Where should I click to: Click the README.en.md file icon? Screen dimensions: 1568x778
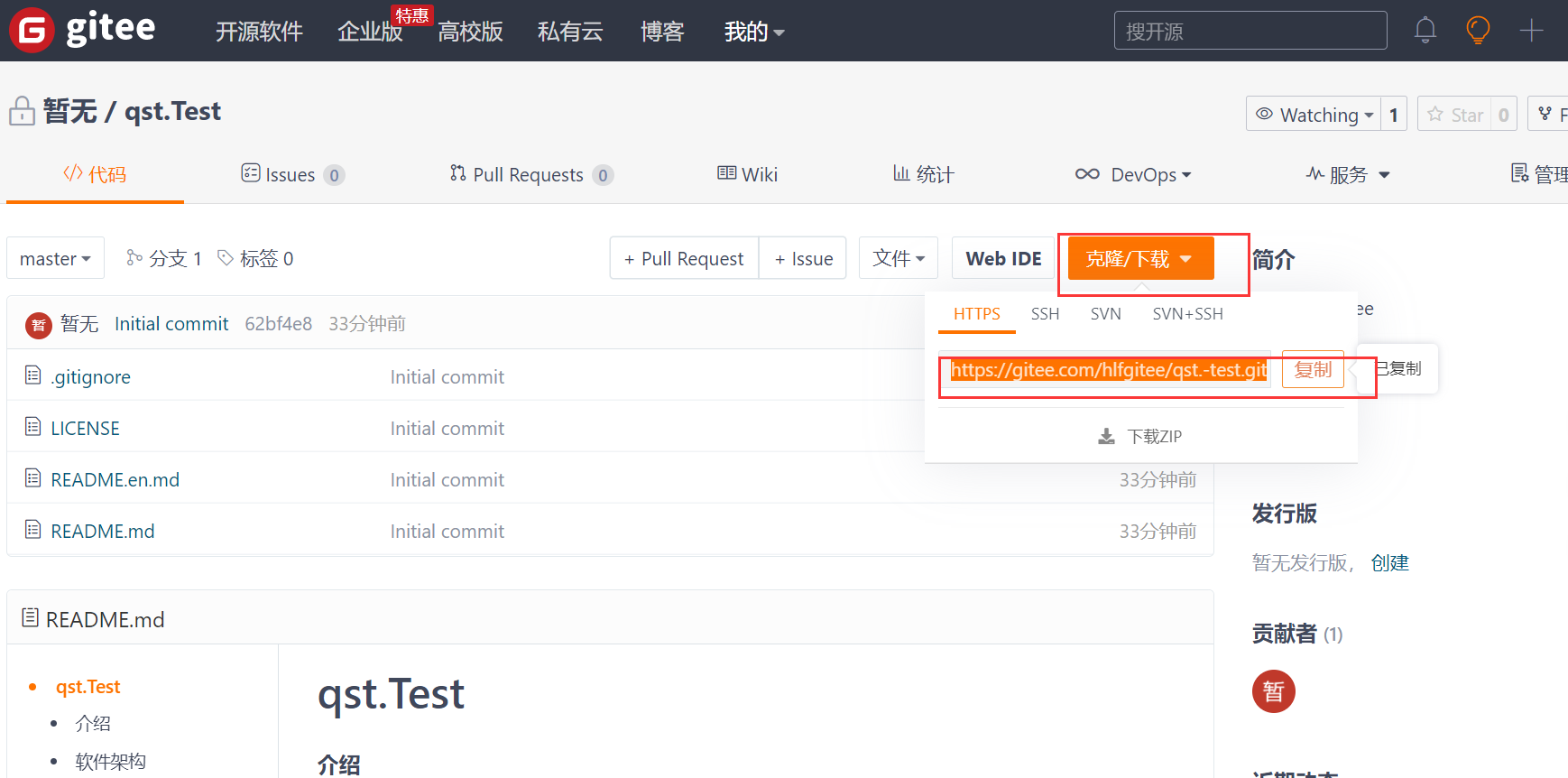pos(33,477)
